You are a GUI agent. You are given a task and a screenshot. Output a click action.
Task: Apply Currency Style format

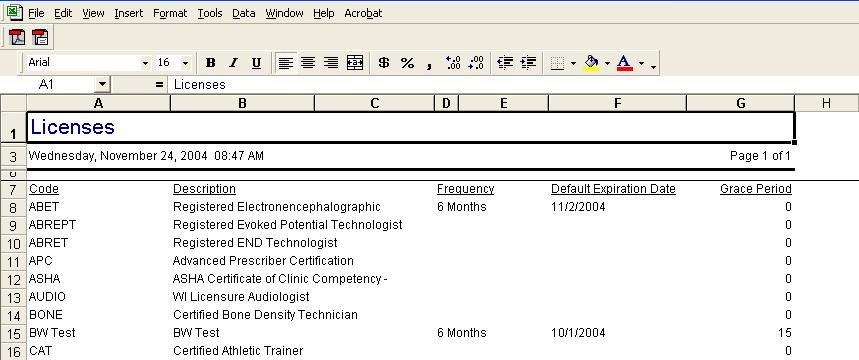384,63
